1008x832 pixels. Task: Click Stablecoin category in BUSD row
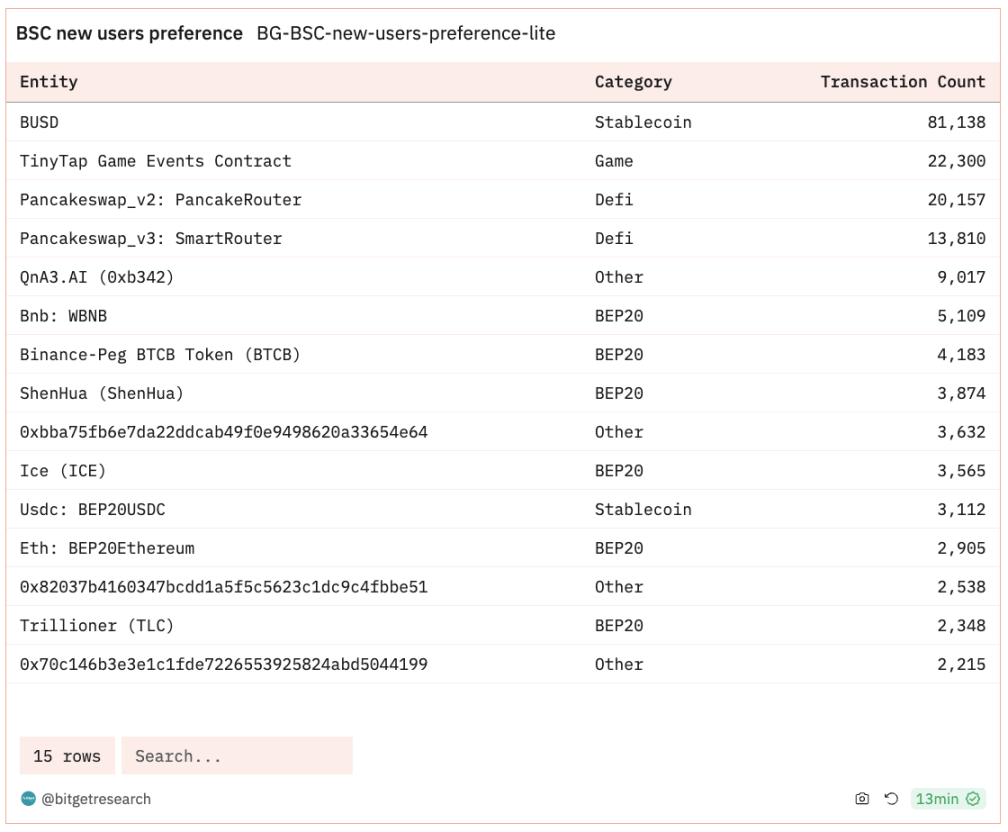pos(643,122)
